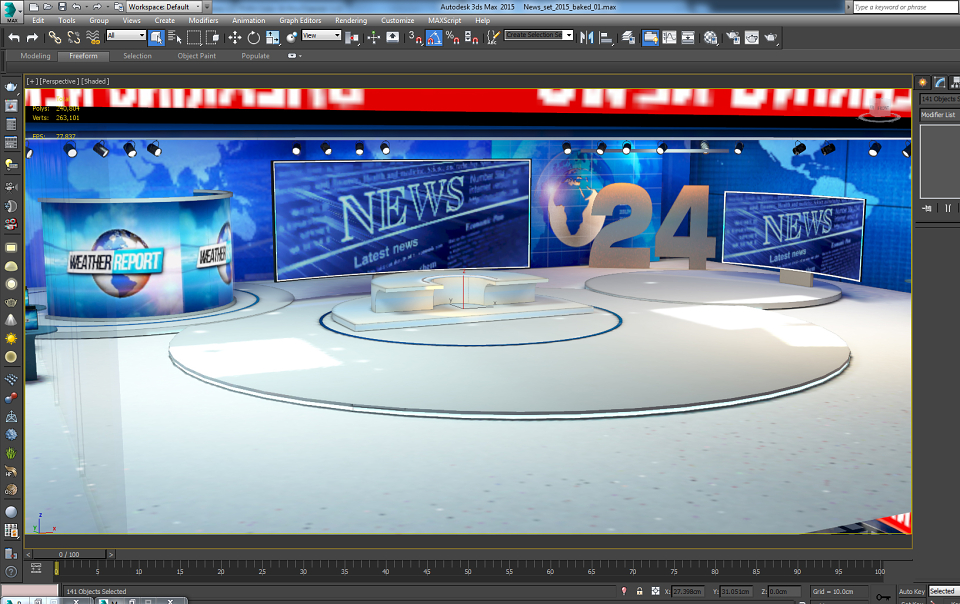Select the Select and Scale tool
This screenshot has height=604, width=960.
tap(272, 38)
